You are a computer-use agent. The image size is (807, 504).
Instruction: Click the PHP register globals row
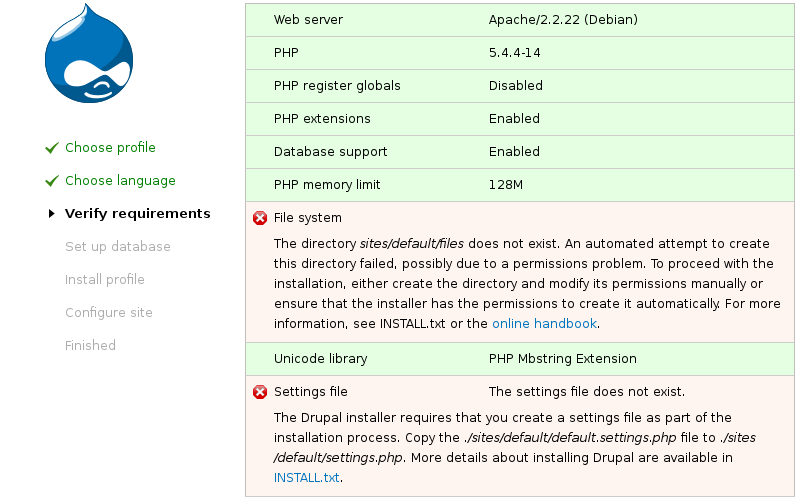tap(520, 86)
